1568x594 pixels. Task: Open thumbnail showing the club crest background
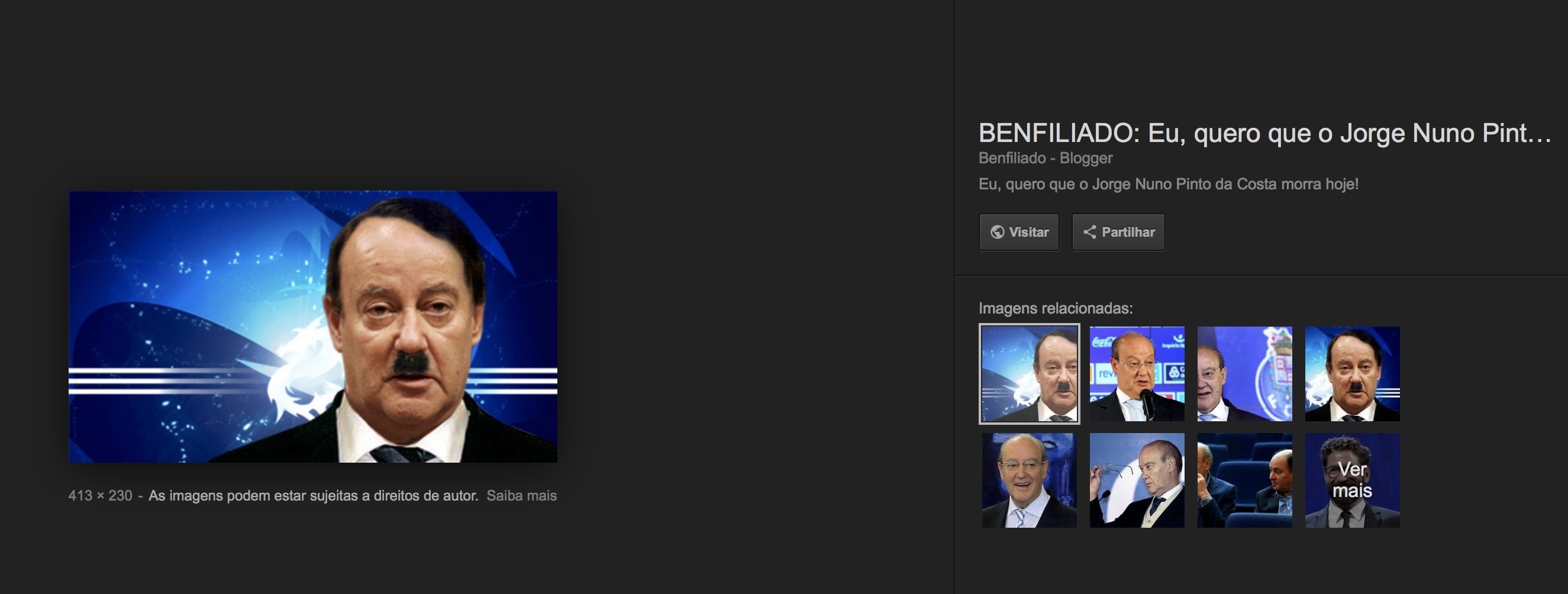point(1245,374)
